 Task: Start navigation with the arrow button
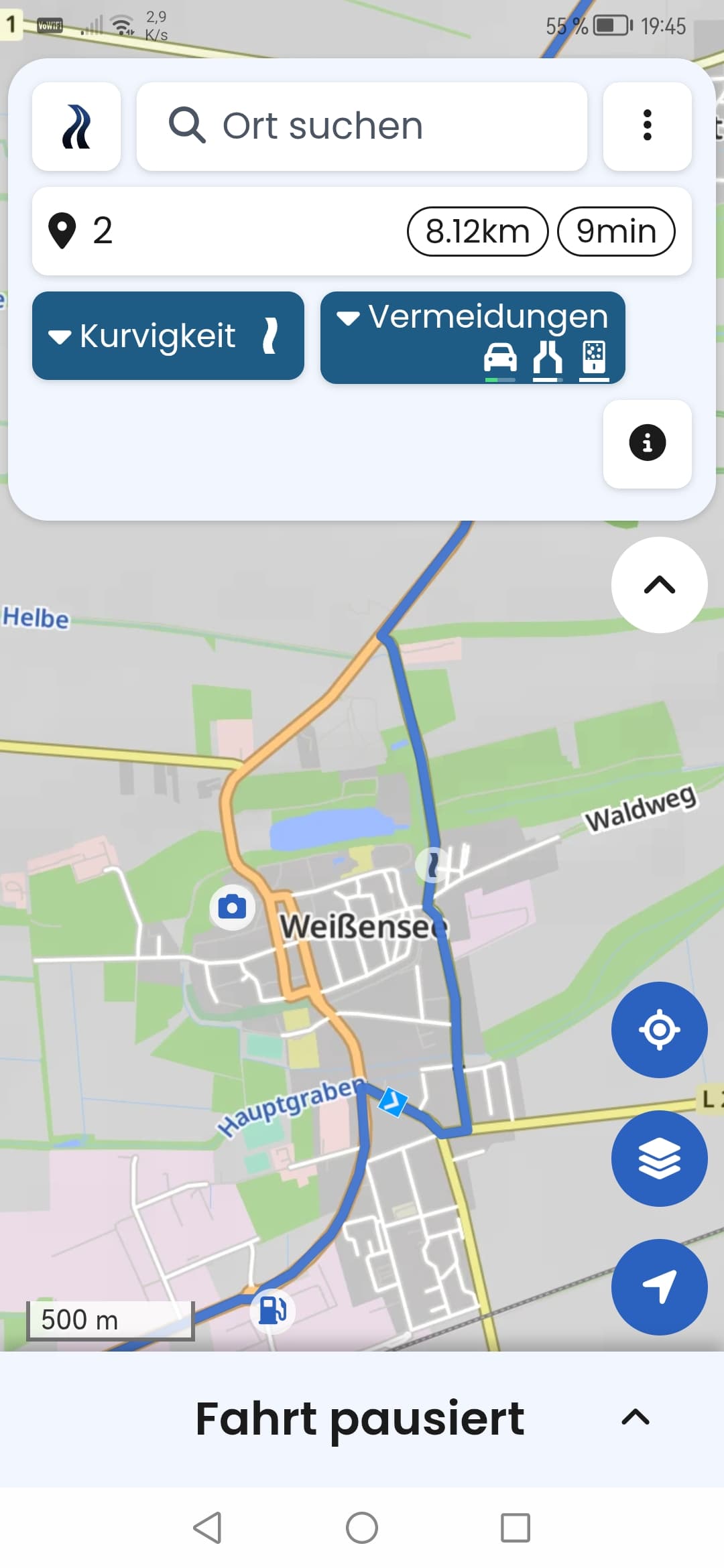click(659, 1287)
